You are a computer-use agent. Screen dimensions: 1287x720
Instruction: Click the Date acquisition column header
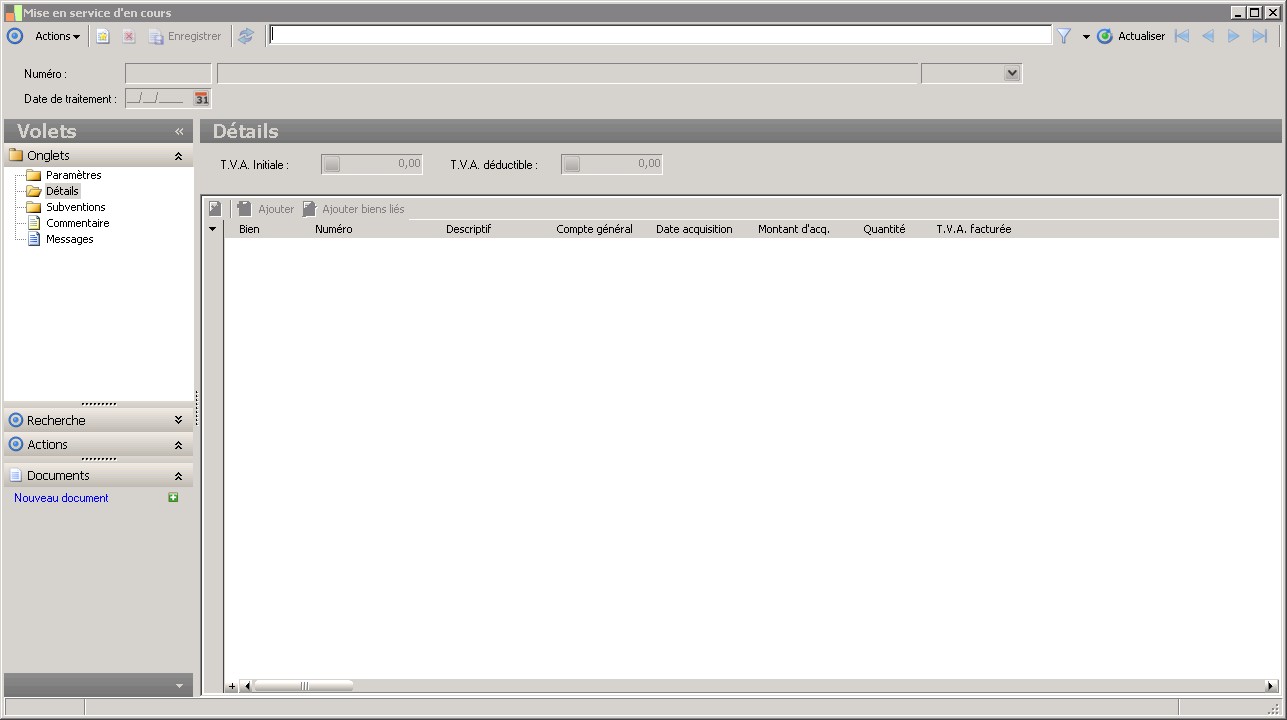(694, 229)
